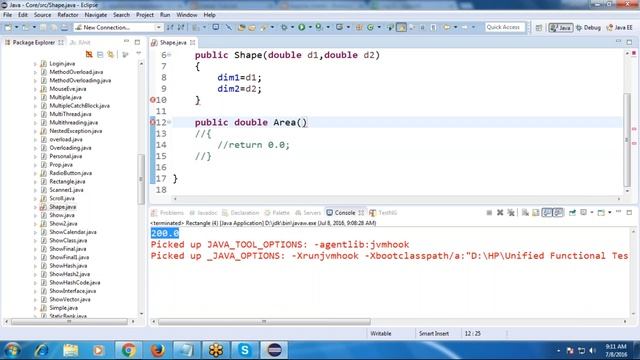Screen dimensions: 640x360
Task: Expand the Shape.java tree node
Action: point(35,207)
